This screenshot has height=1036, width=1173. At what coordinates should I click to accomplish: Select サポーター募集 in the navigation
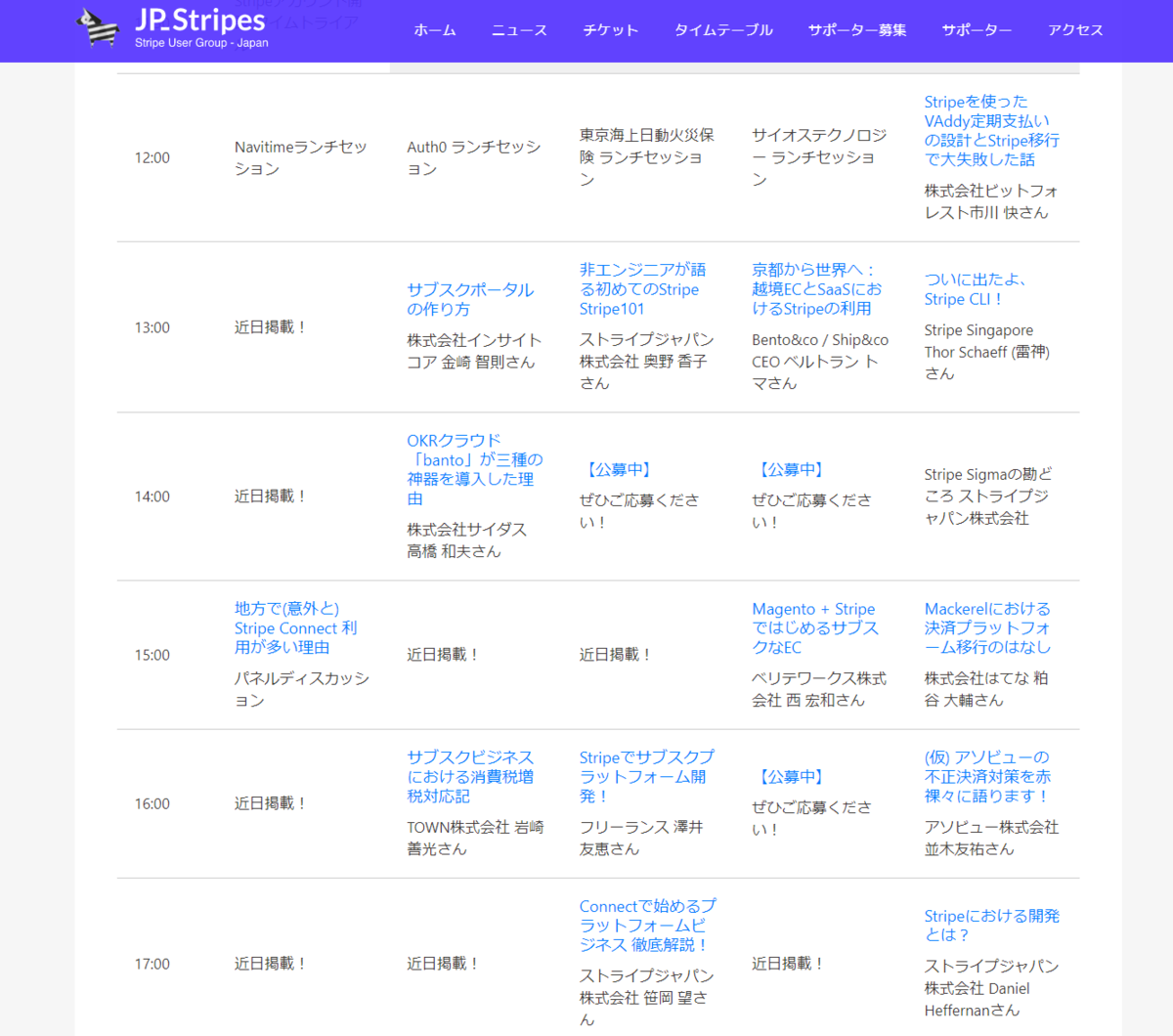tap(857, 30)
